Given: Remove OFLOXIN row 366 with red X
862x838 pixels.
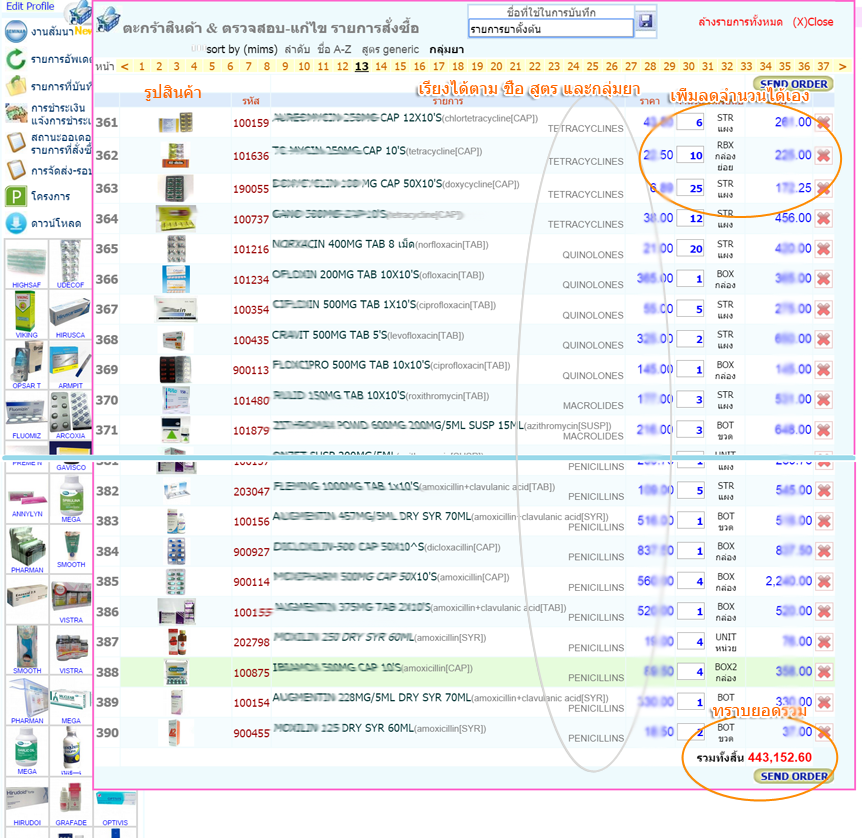Looking at the screenshot, I should pos(823,279).
